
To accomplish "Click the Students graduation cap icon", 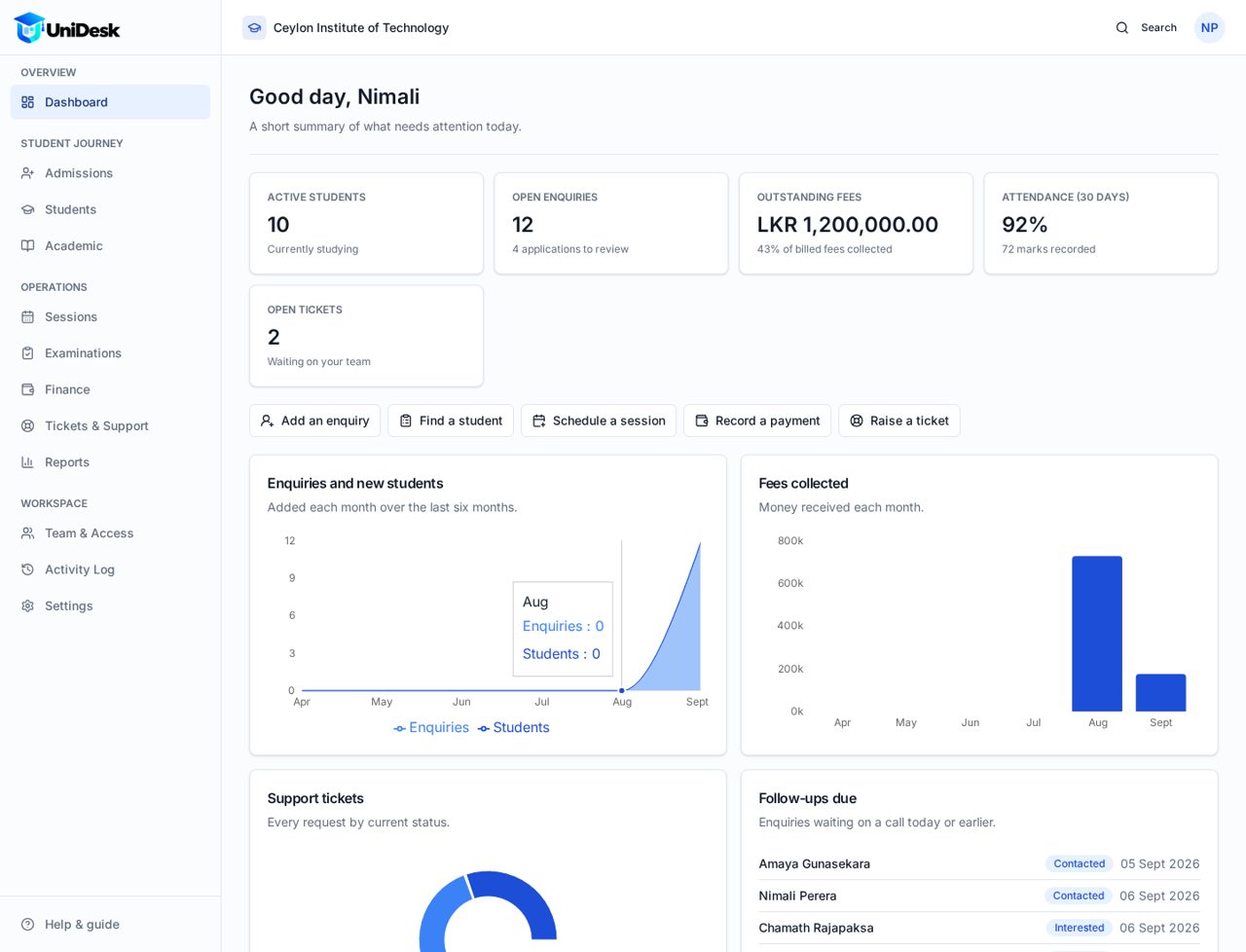I will pyautogui.click(x=28, y=209).
